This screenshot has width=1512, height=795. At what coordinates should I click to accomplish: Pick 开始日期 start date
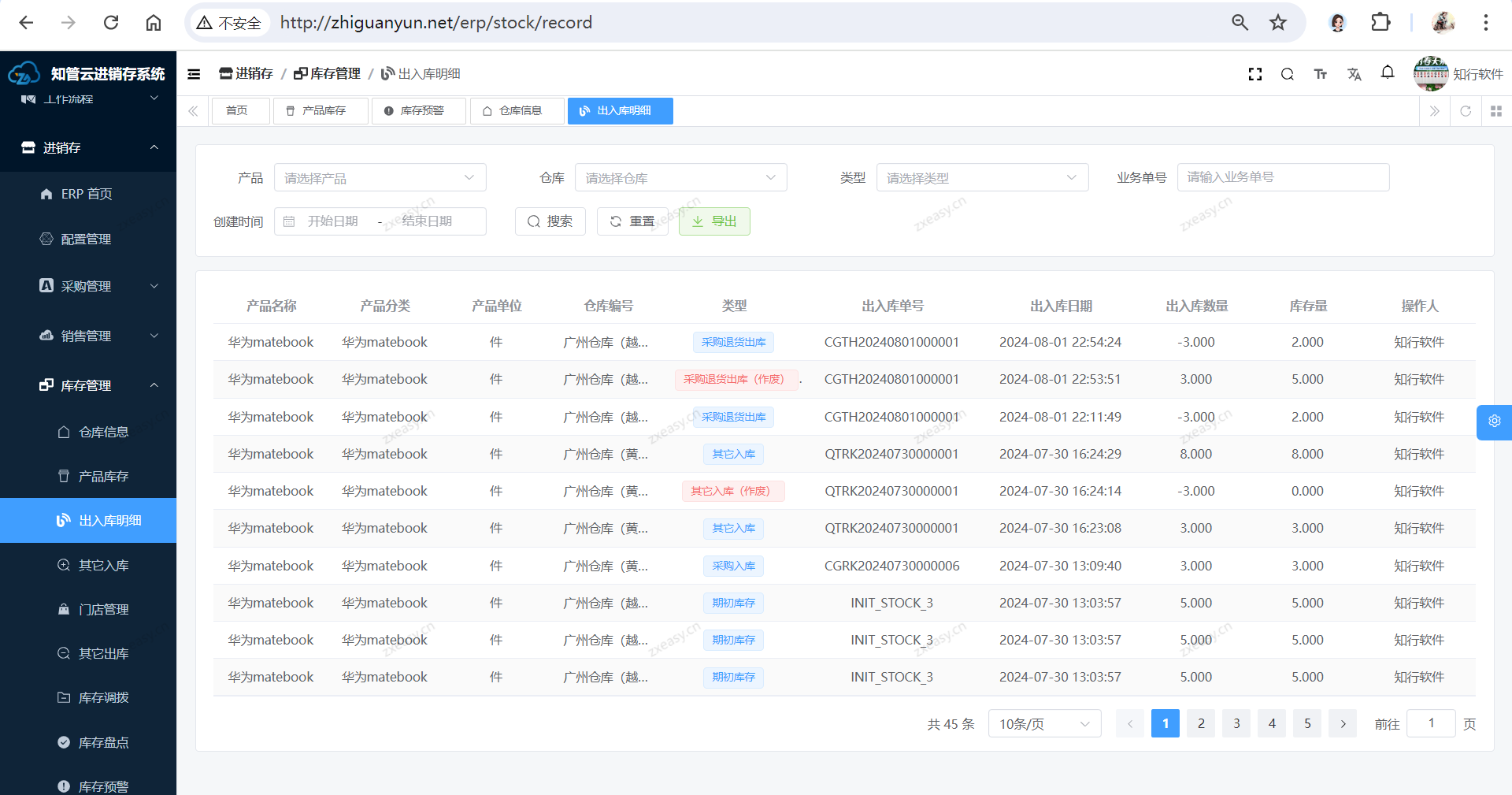point(333,221)
